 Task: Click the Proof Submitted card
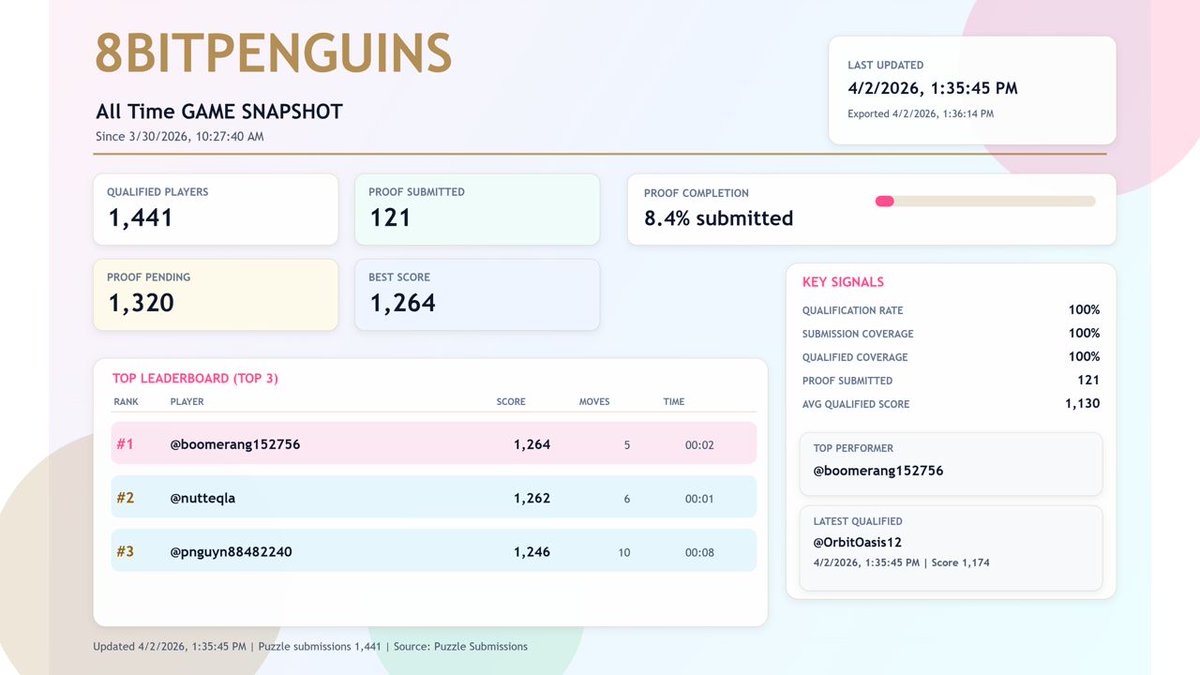[x=477, y=208]
